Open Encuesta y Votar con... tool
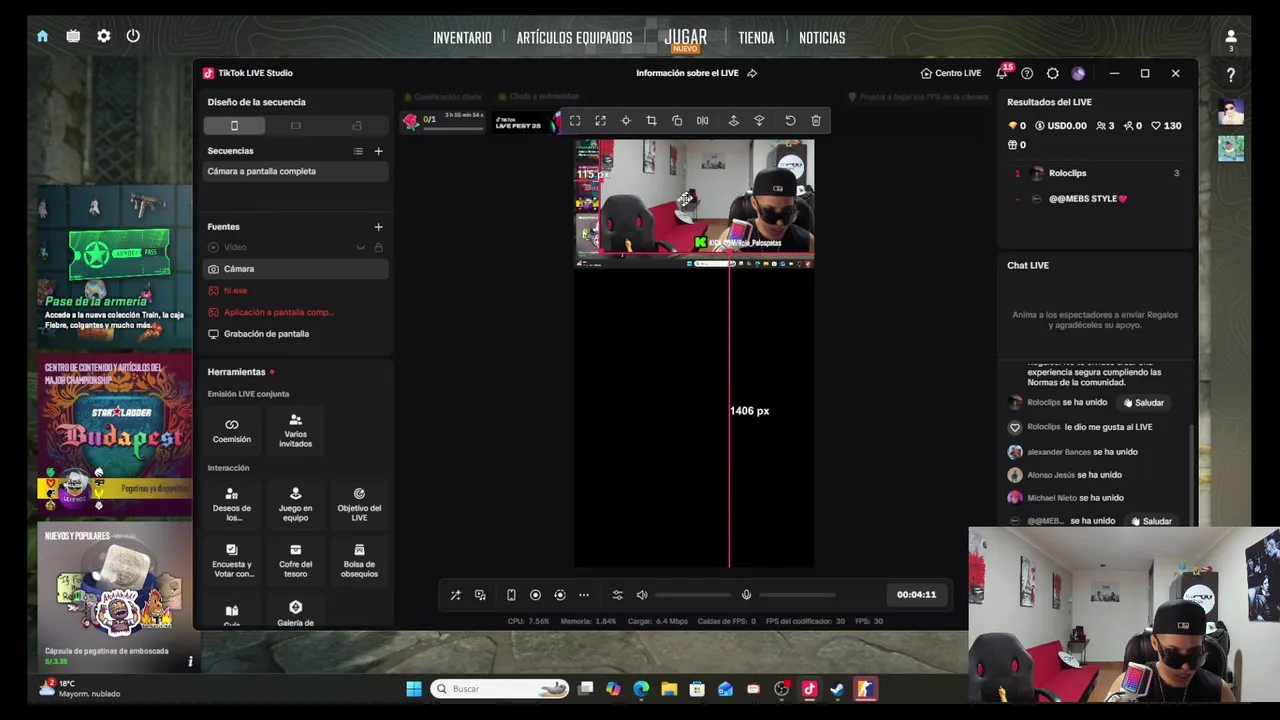The height and width of the screenshot is (720, 1280). [231, 561]
